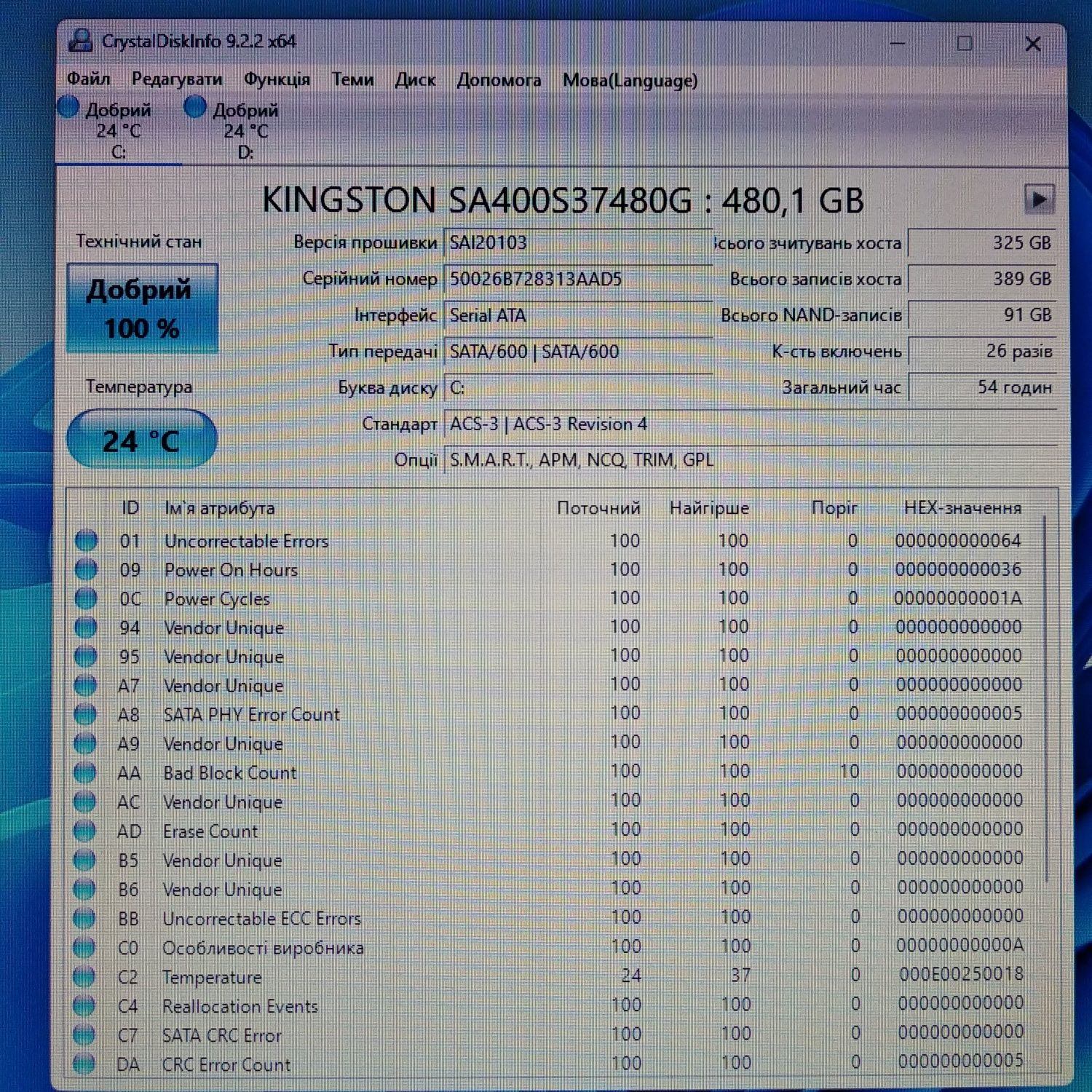Click the CrystalDiskInfo title bar icon

click(80, 41)
